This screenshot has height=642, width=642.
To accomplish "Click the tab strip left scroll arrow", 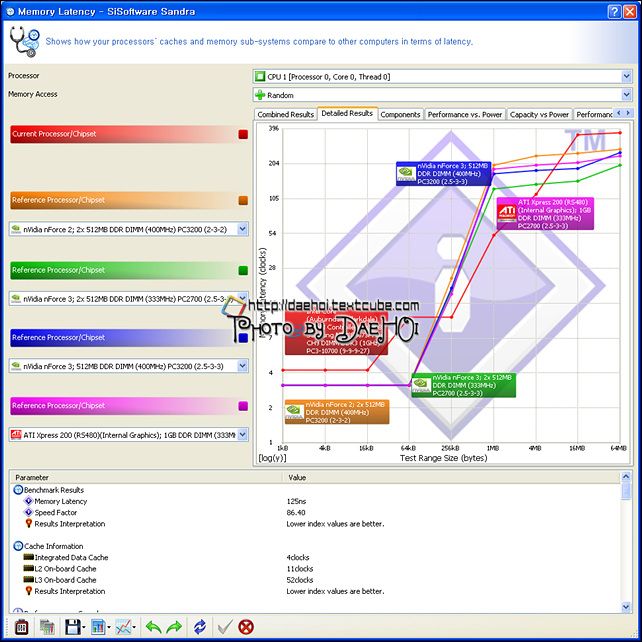I will pos(619,112).
